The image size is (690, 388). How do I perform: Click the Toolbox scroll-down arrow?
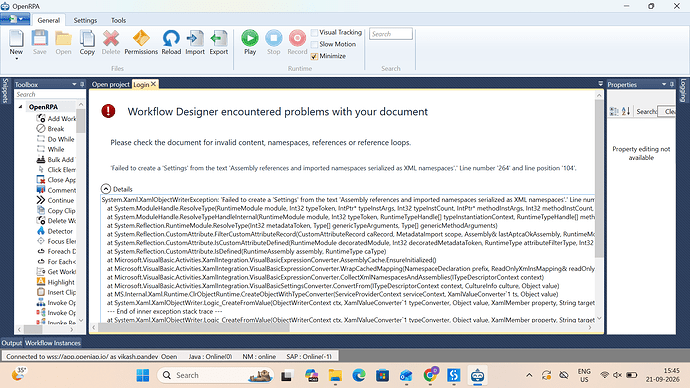[x=81, y=321]
